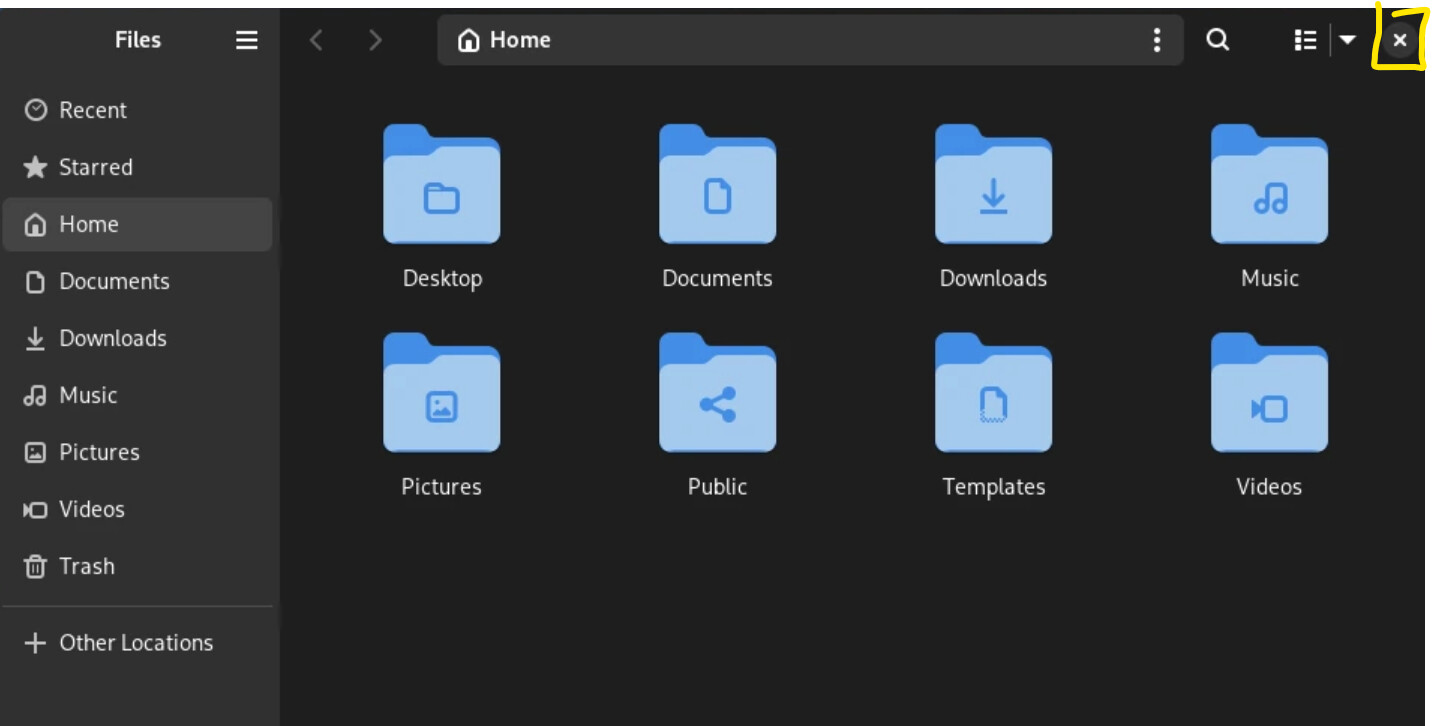Screen dimensions: 1432x726
Task: Navigate to Videos from the sidebar
Action: click(x=91, y=509)
